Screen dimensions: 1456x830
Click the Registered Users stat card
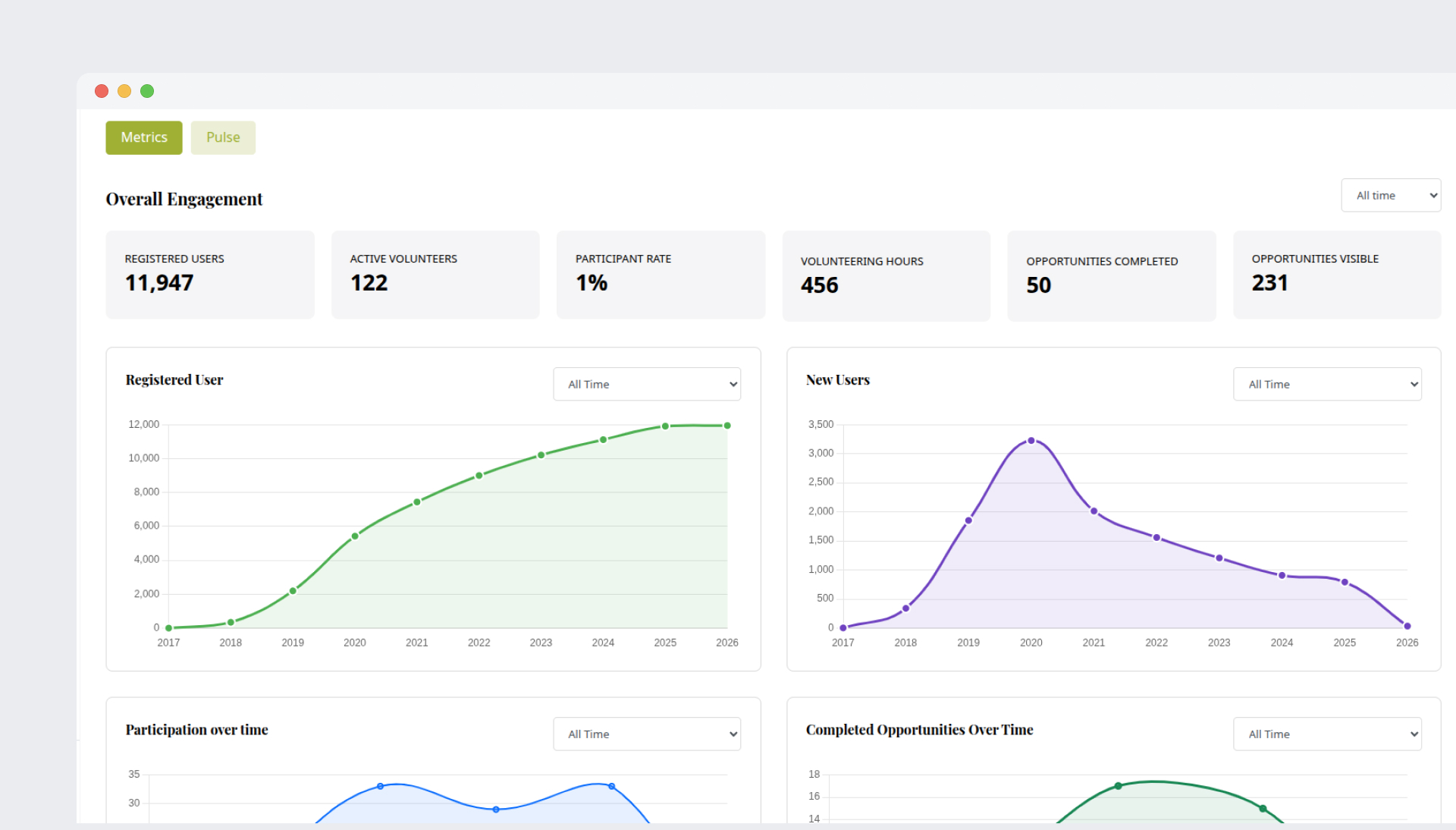[x=209, y=275]
